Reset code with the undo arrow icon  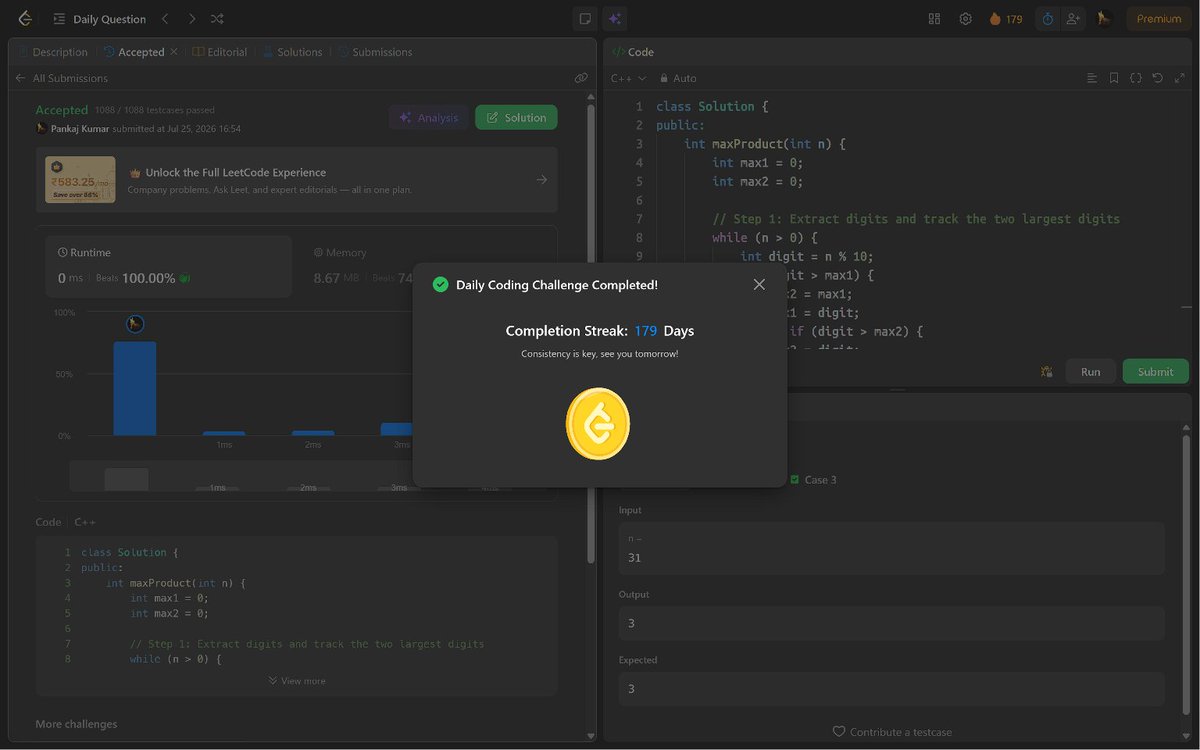tap(1158, 78)
